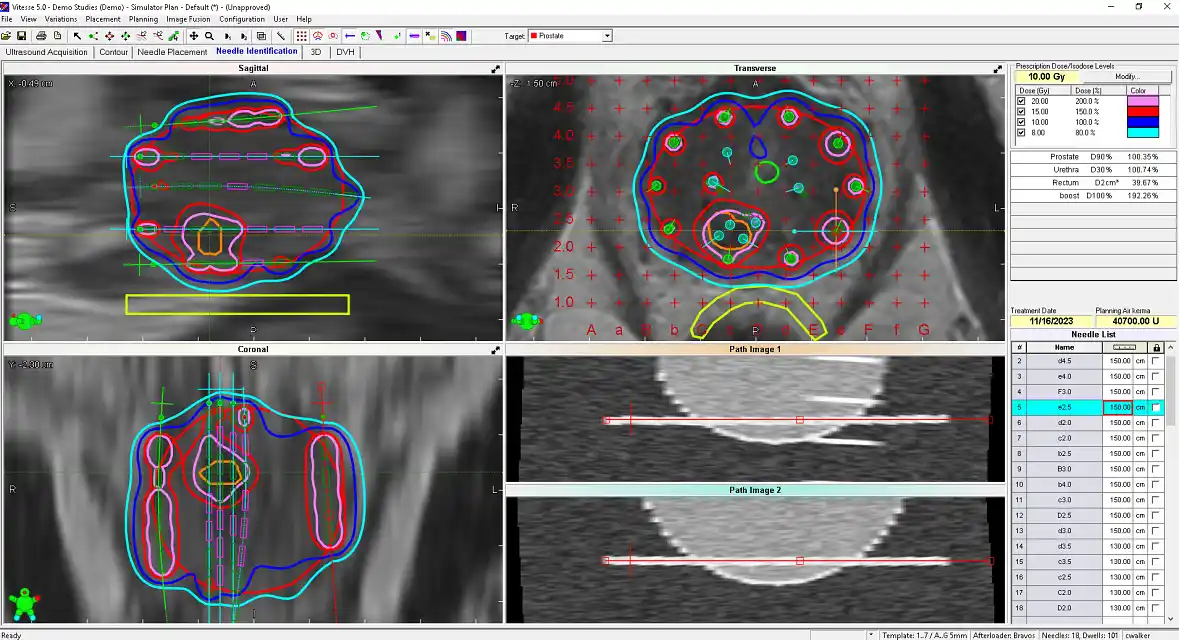Open the Needle Placement tab

[x=172, y=52]
